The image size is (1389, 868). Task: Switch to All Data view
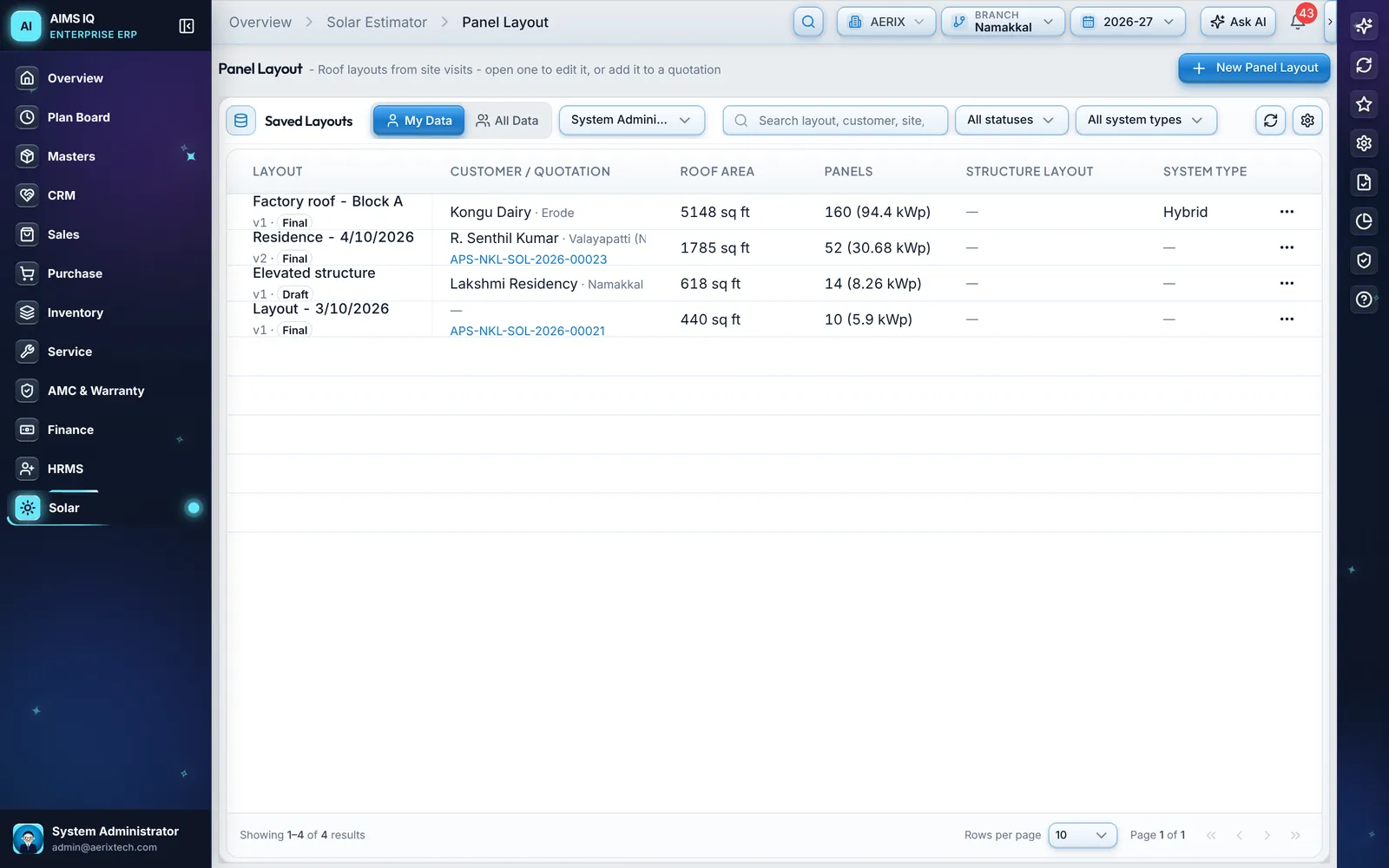coord(507,121)
